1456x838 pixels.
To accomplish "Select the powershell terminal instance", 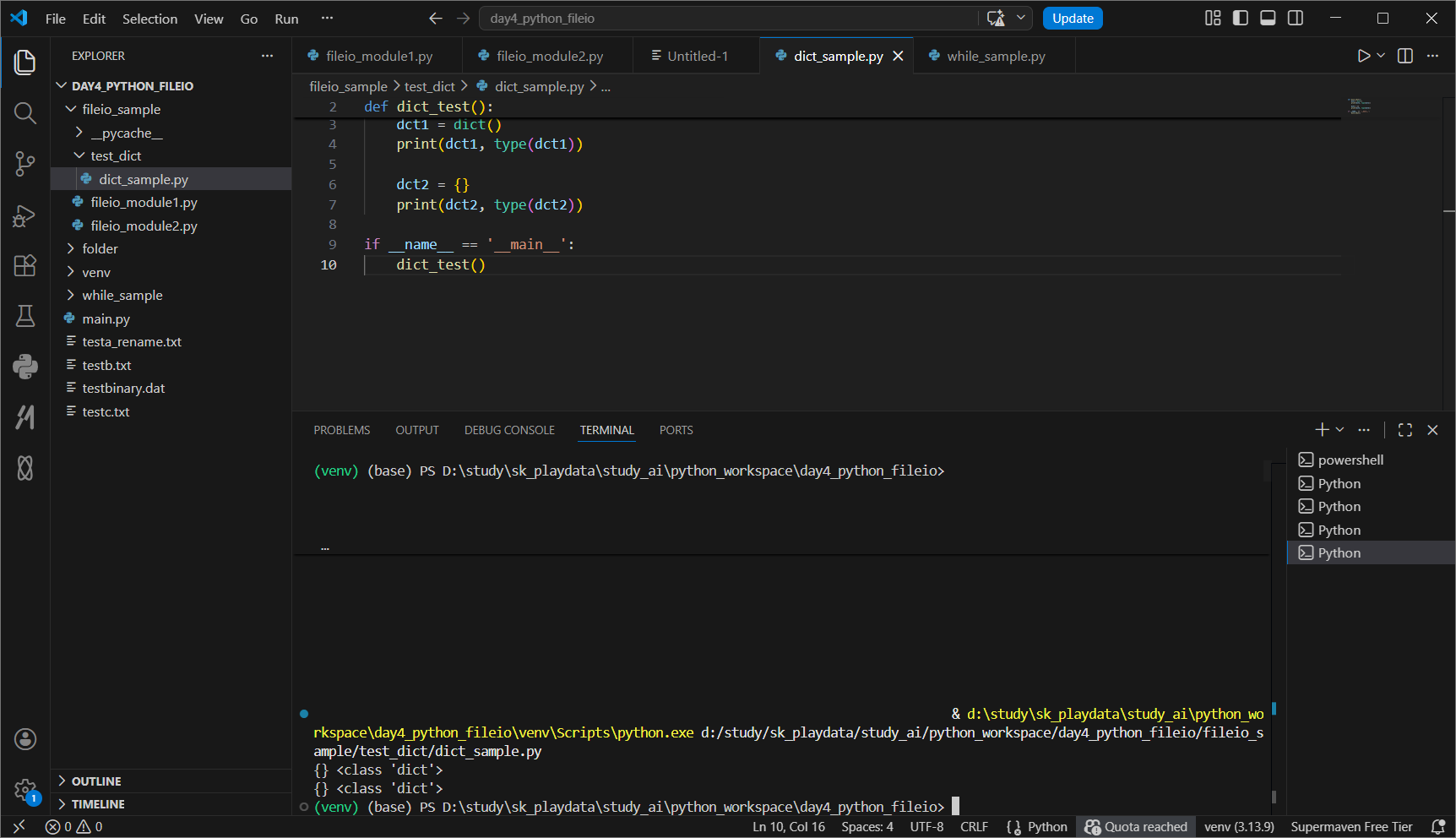I will [x=1371, y=460].
